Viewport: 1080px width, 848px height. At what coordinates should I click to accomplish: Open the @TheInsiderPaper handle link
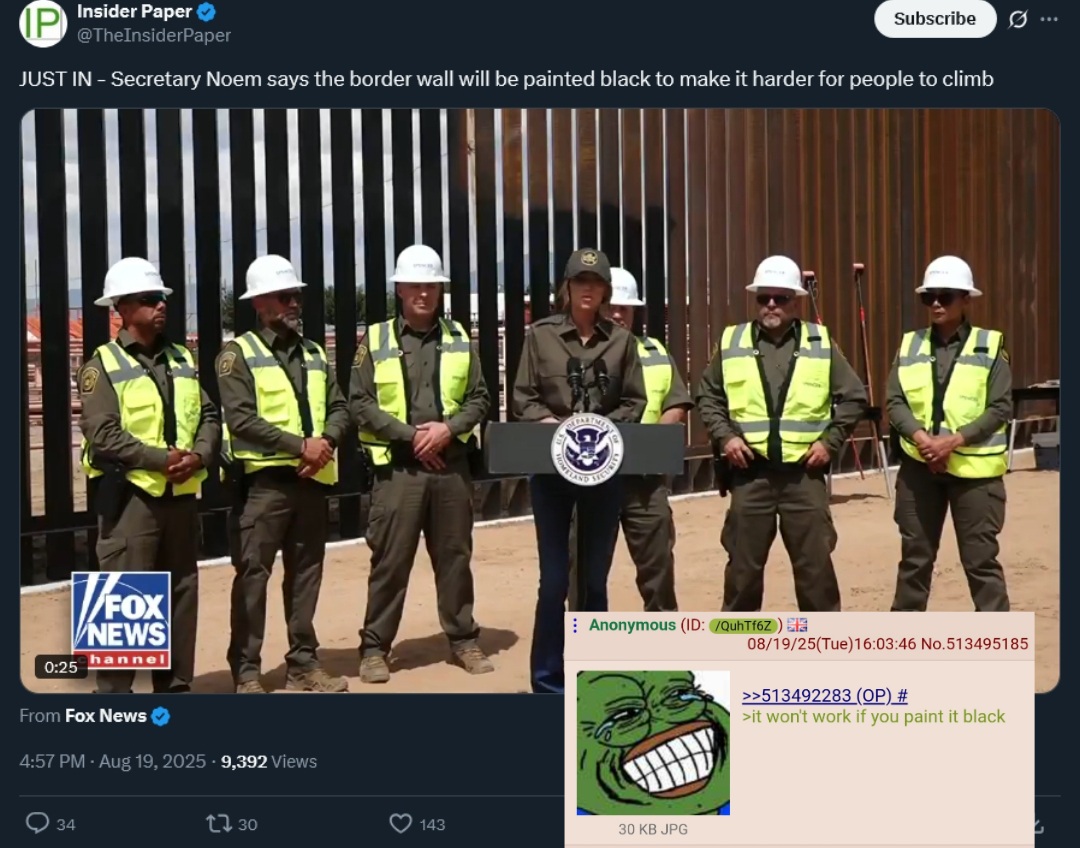(154, 35)
